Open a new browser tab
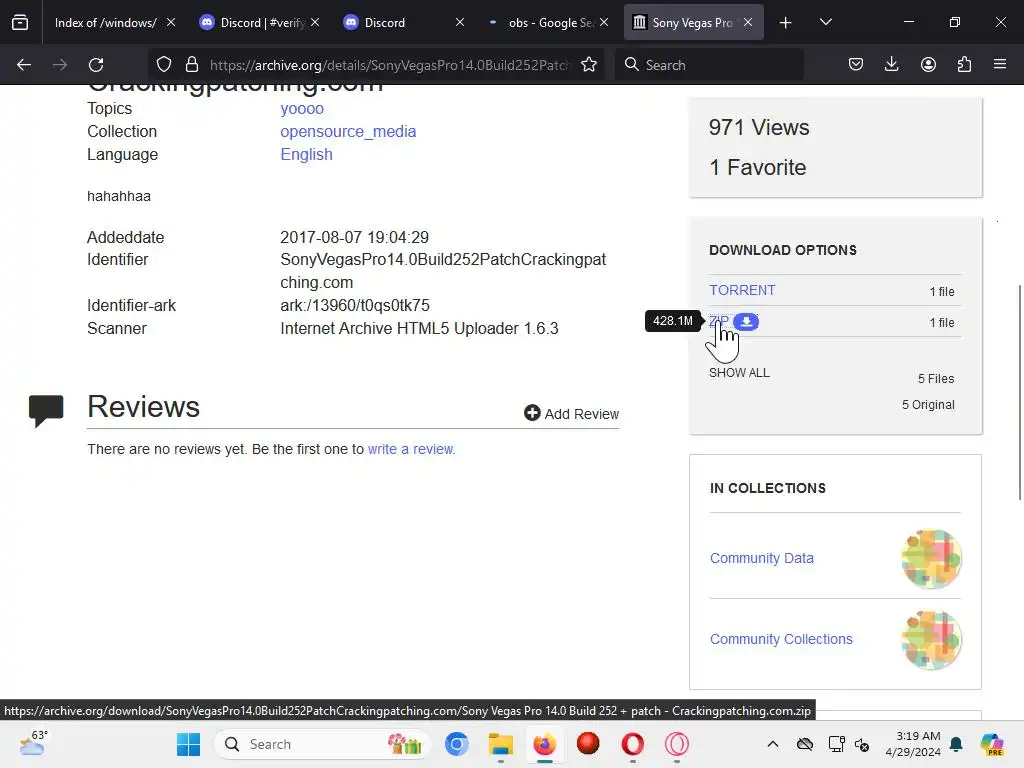Image resolution: width=1024 pixels, height=768 pixels. (786, 22)
